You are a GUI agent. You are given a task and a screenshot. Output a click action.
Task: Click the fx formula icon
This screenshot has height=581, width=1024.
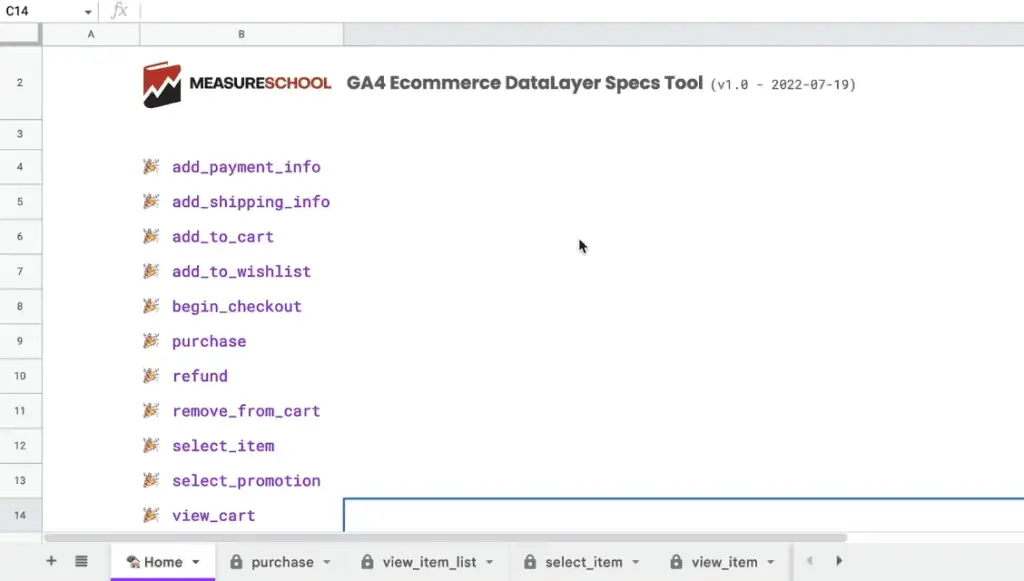click(119, 11)
